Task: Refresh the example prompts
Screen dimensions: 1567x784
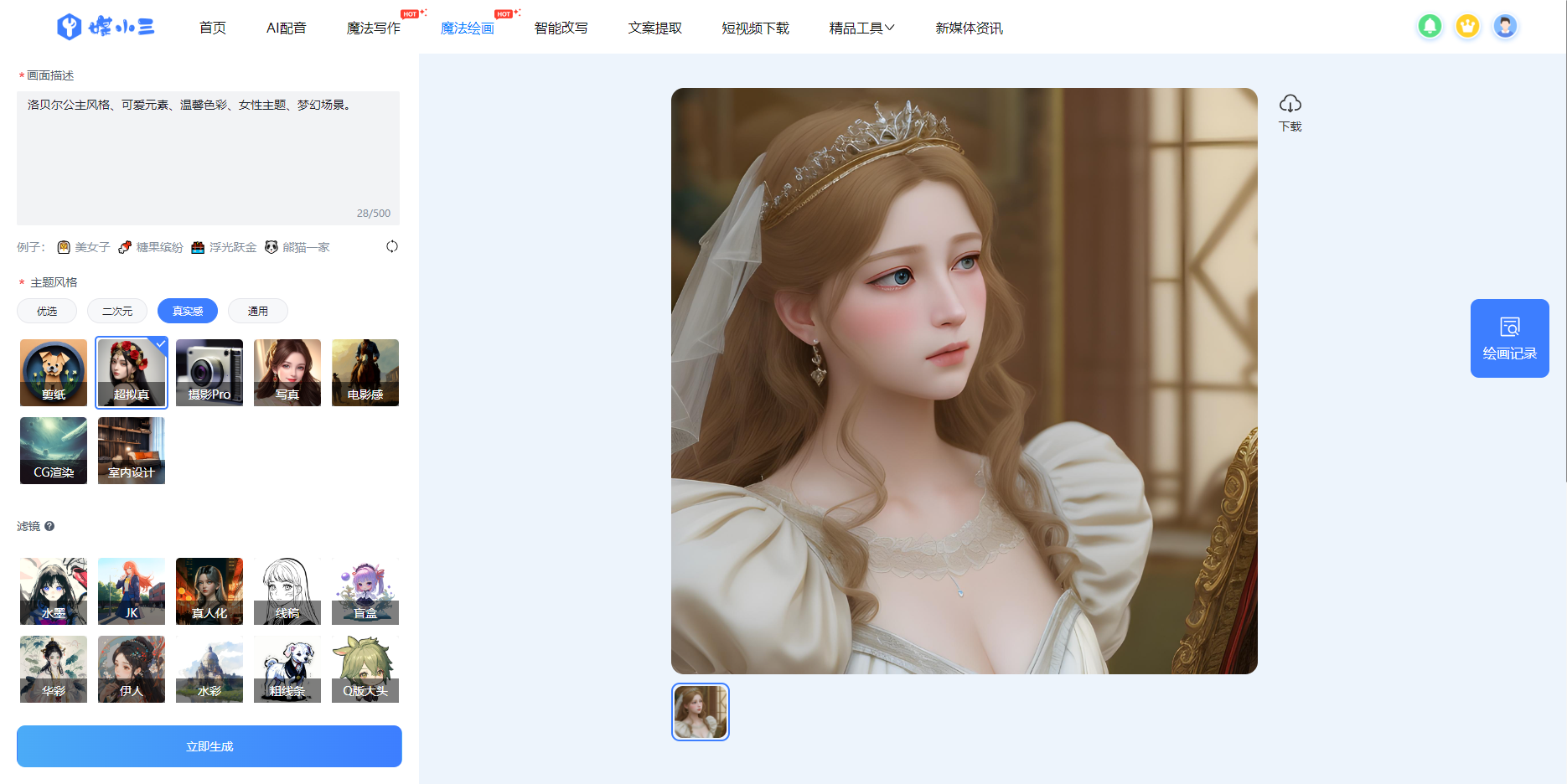Action: pos(391,247)
